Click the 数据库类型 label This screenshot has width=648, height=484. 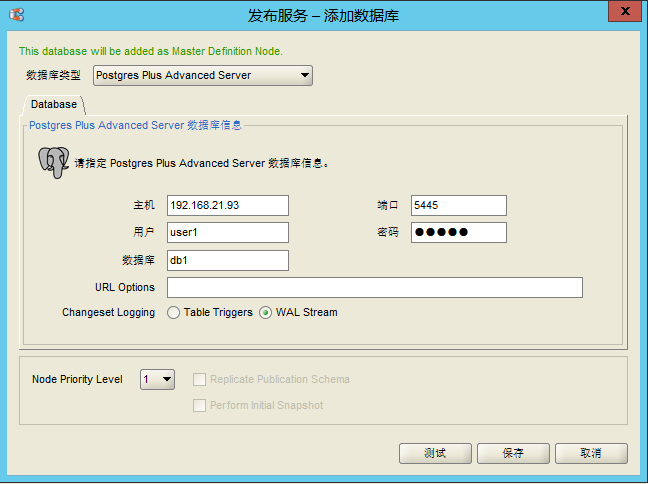(x=53, y=75)
